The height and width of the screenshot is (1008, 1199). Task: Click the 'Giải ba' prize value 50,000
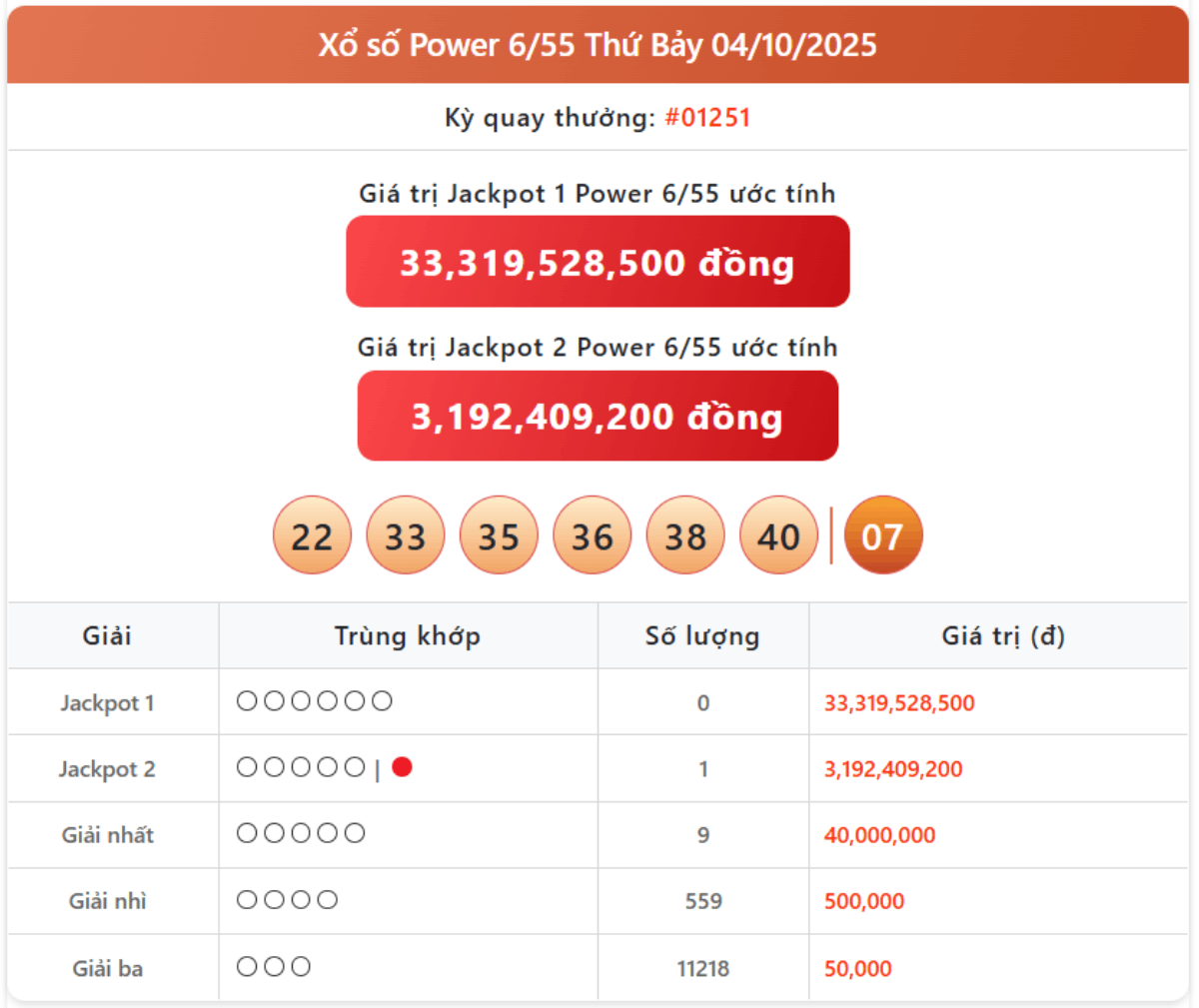(857, 968)
